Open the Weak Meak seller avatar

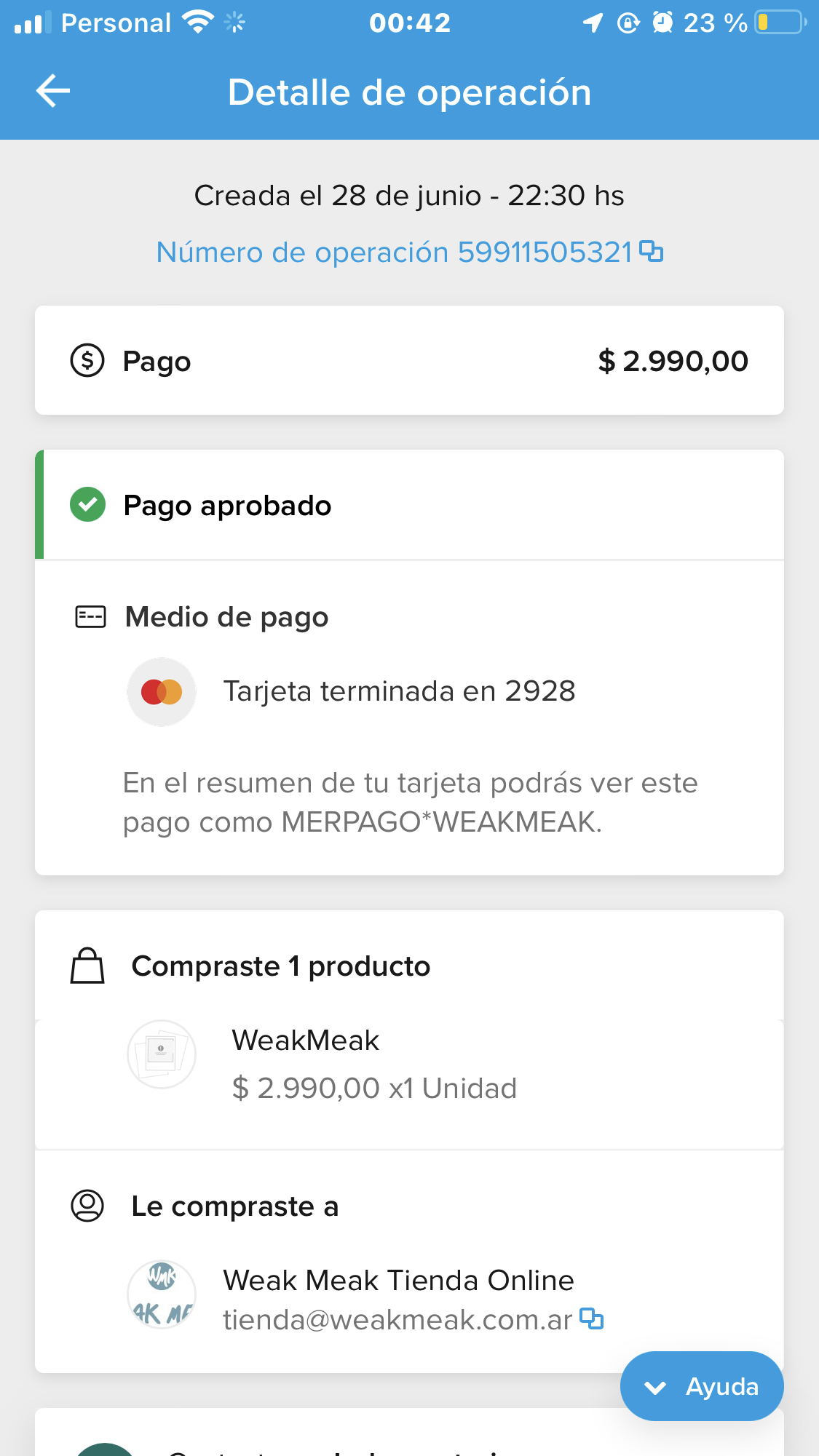pyautogui.click(x=162, y=1294)
